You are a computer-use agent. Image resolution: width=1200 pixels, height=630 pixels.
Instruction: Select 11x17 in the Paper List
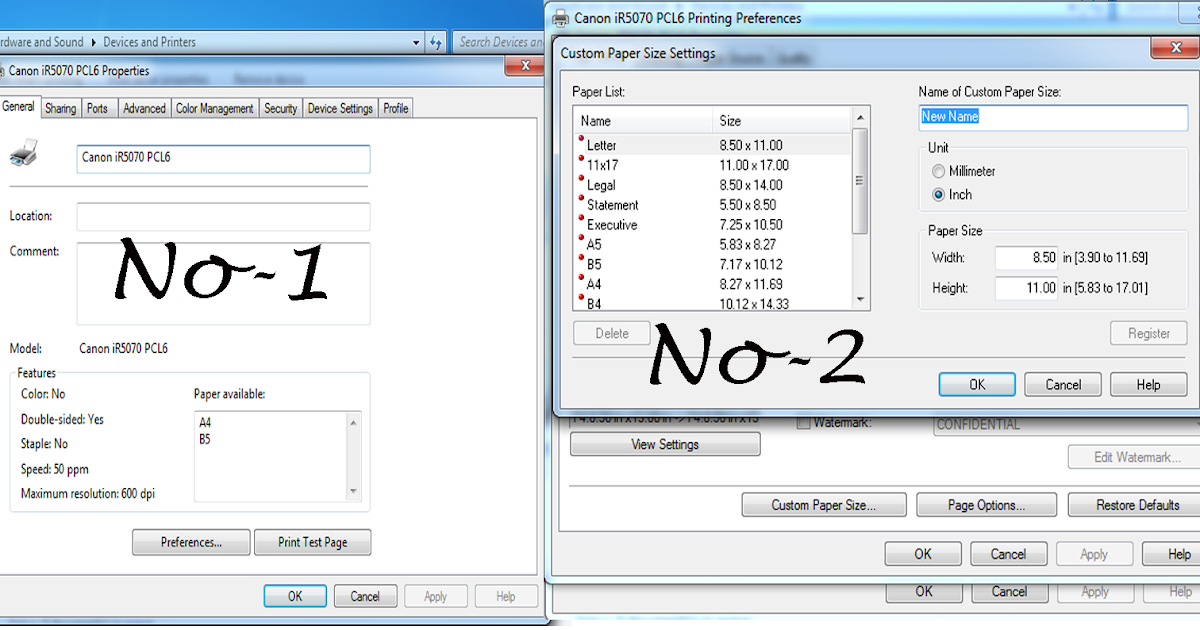(x=714, y=165)
